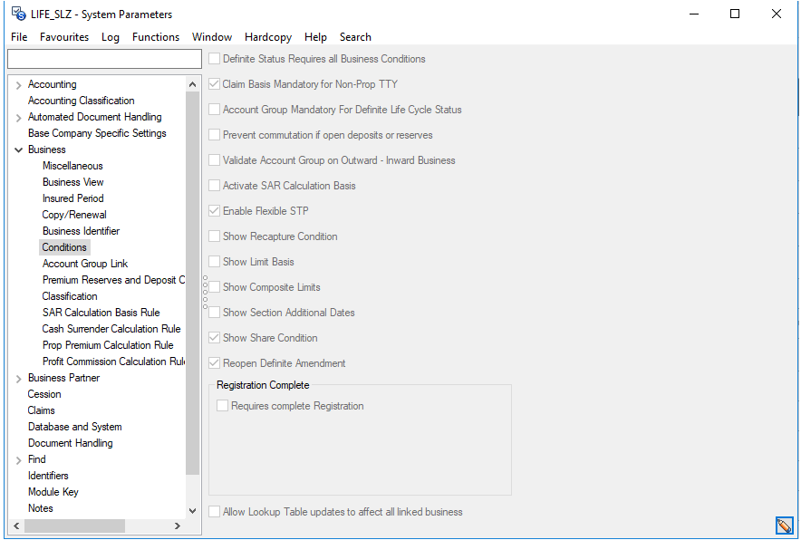The width and height of the screenshot is (801, 540).
Task: Expand the Accounting tree node
Action: [x=18, y=85]
